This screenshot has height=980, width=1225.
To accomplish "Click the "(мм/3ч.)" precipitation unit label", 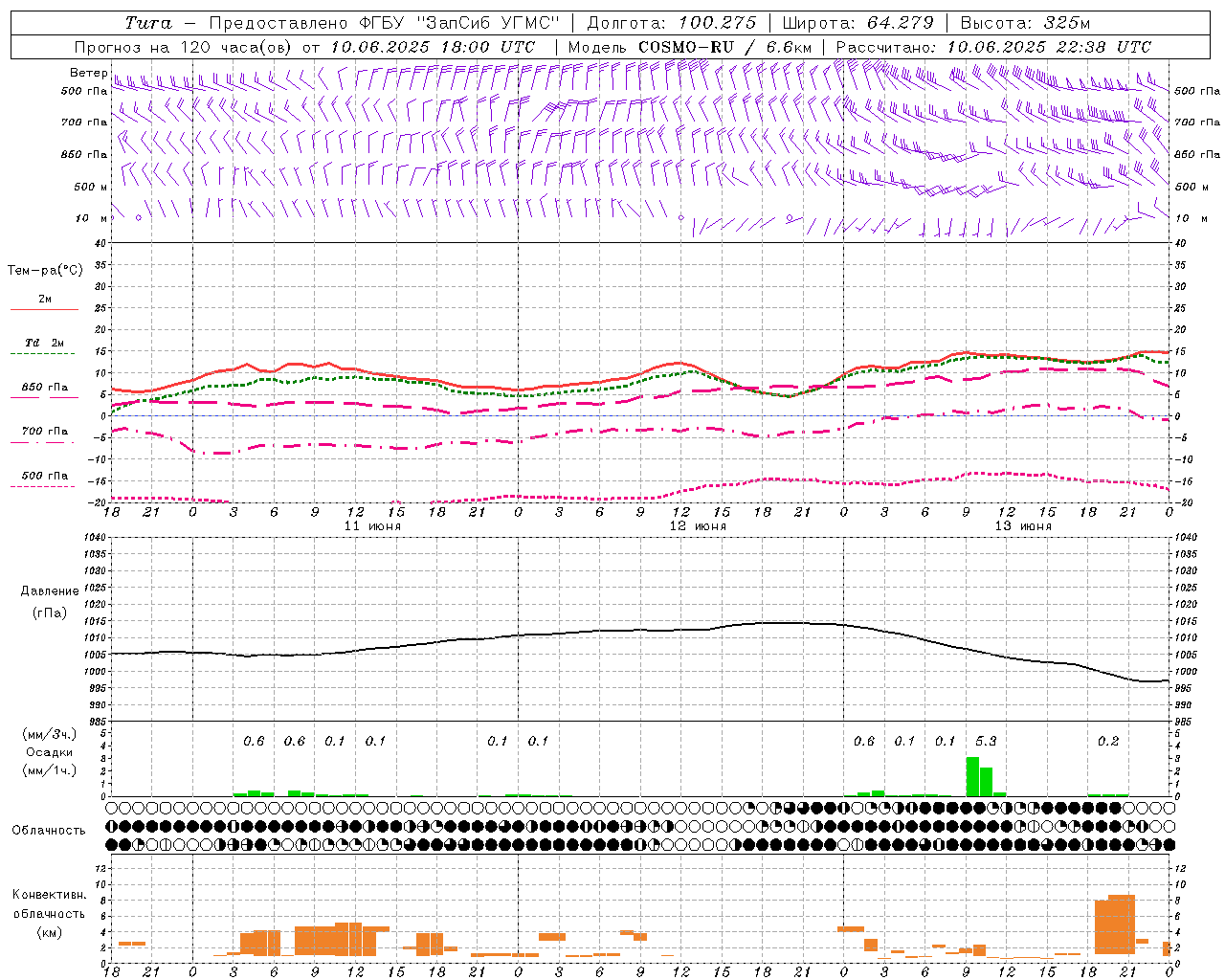I will tap(49, 735).
